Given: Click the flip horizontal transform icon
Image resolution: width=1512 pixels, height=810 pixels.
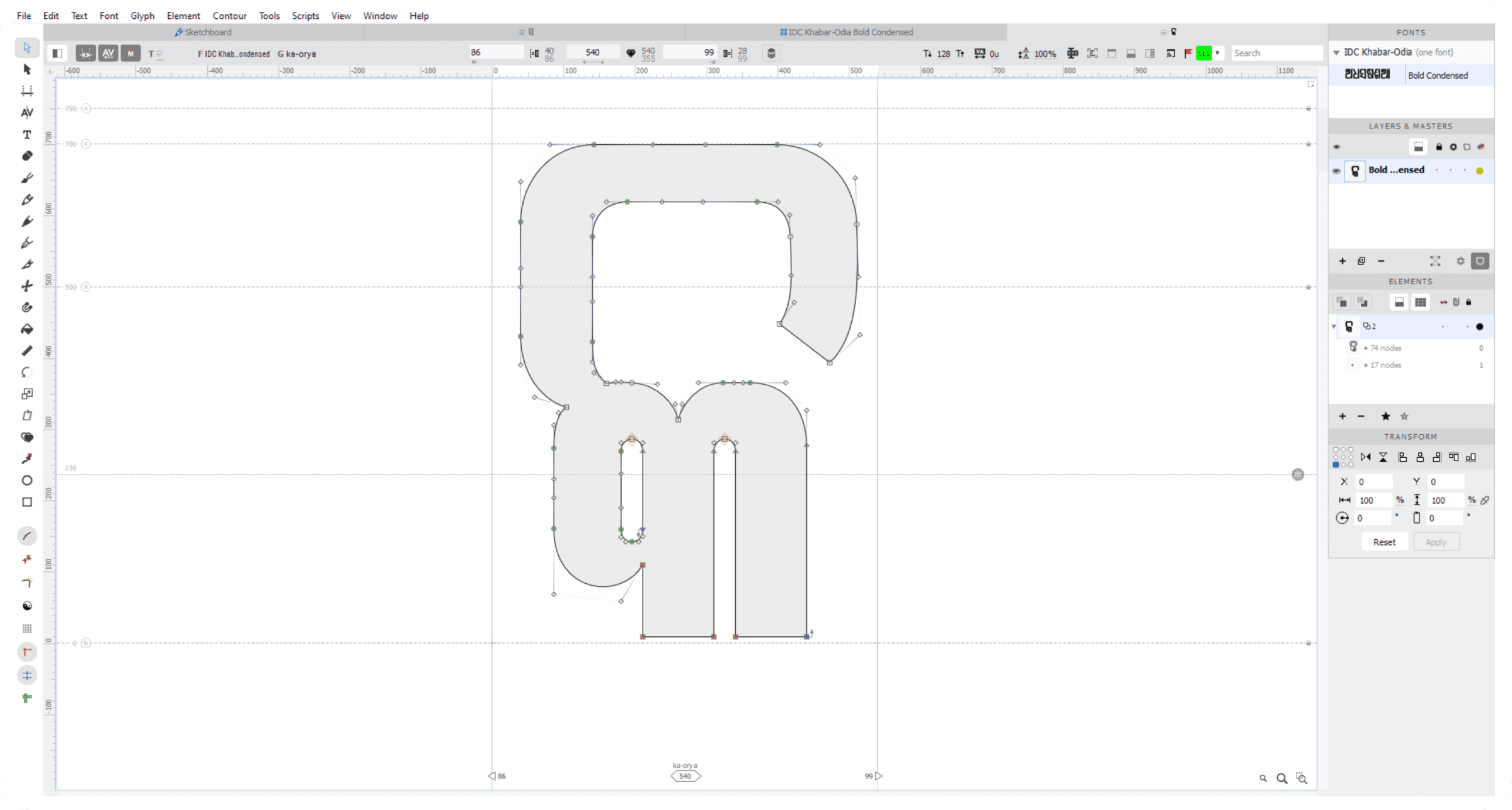Looking at the screenshot, I should click(x=1365, y=457).
